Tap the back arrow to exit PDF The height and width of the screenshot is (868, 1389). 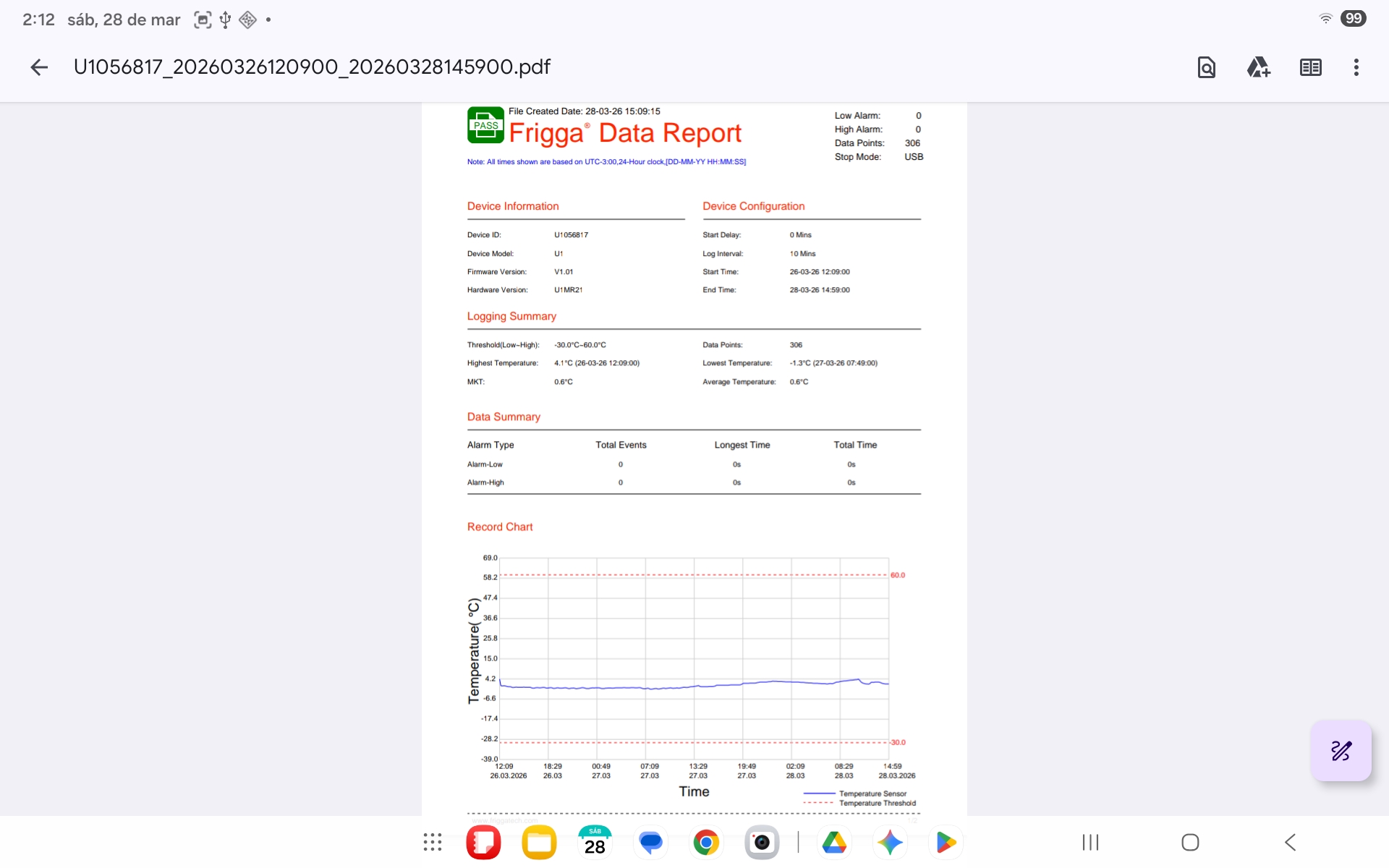(x=39, y=67)
